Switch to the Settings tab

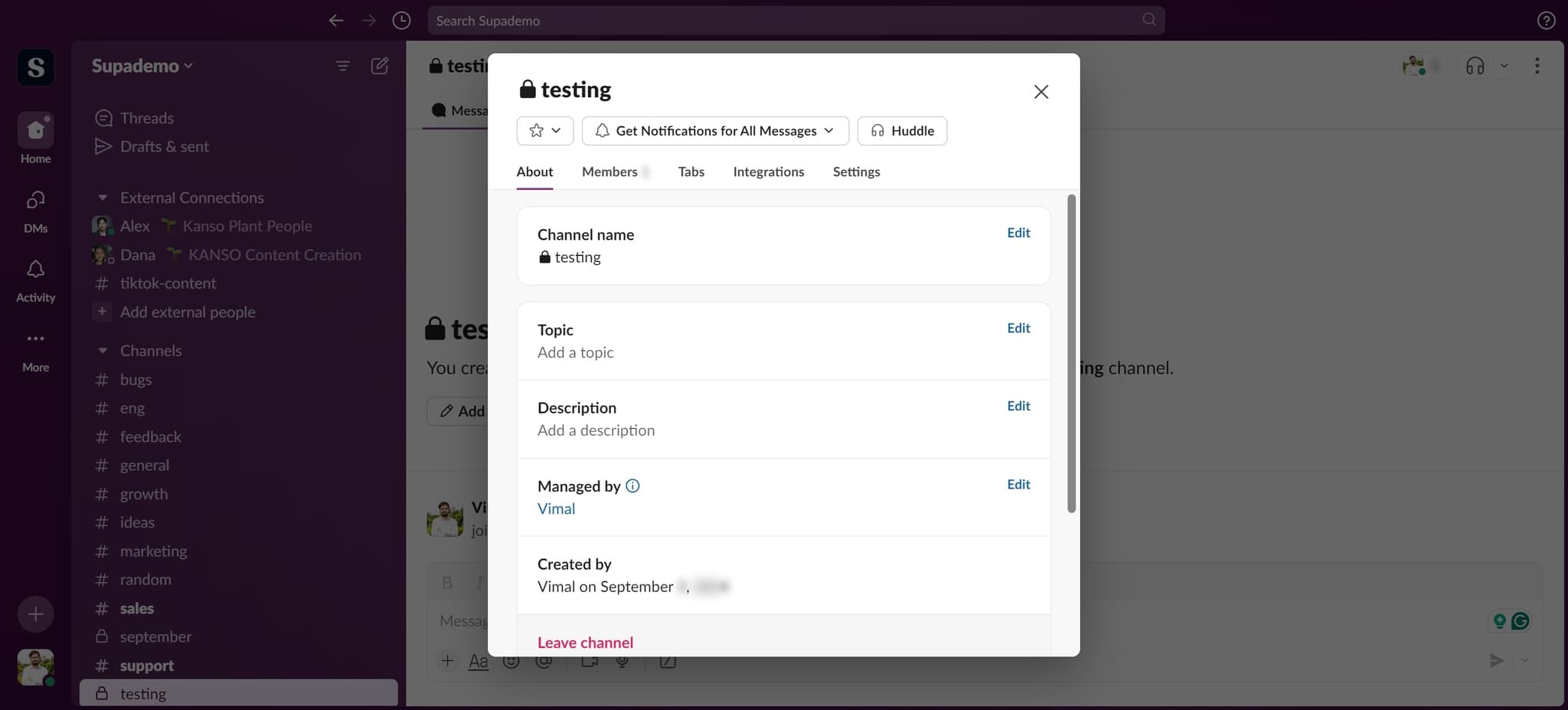(856, 172)
